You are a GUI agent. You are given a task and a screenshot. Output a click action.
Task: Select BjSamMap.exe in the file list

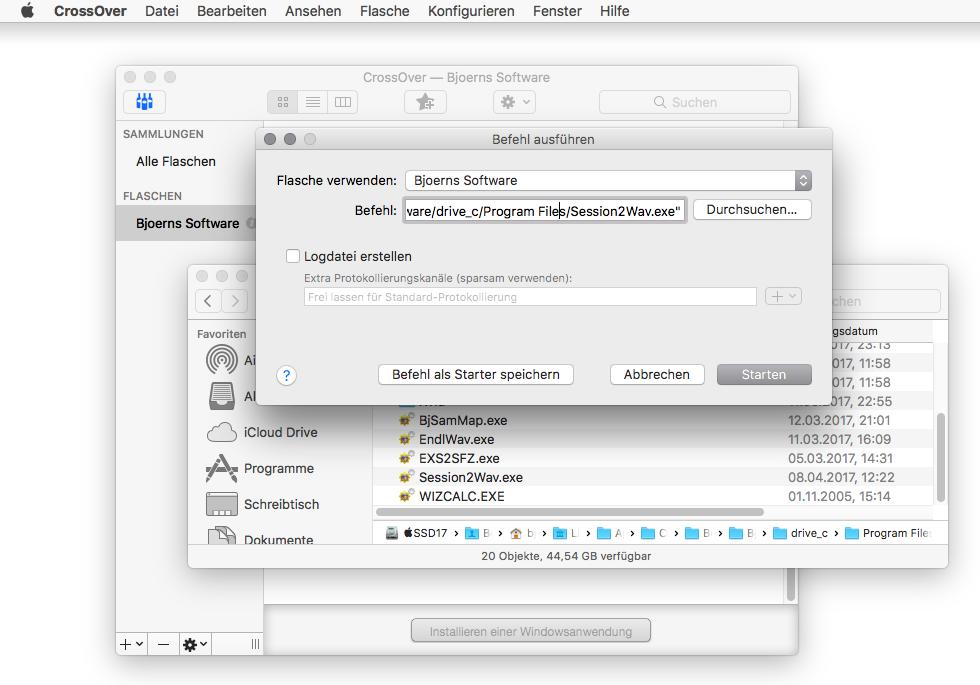tap(462, 420)
